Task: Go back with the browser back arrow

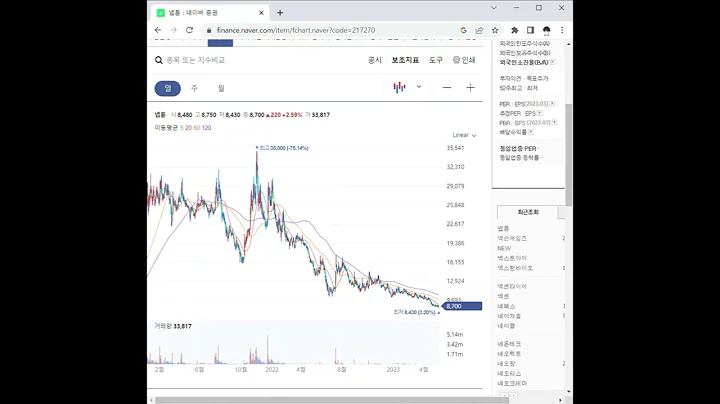Action: pyautogui.click(x=158, y=30)
